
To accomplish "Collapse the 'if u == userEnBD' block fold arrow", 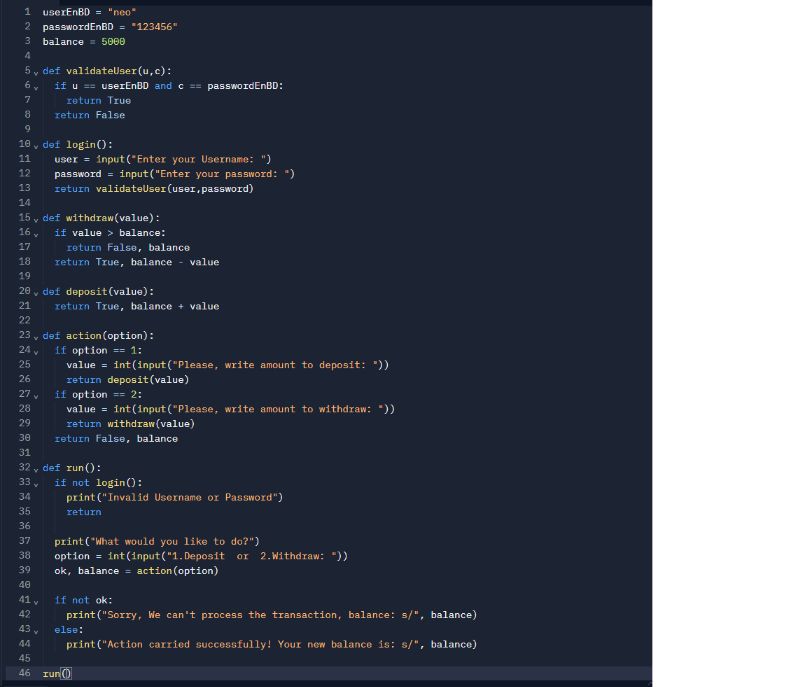I will 36,88.
